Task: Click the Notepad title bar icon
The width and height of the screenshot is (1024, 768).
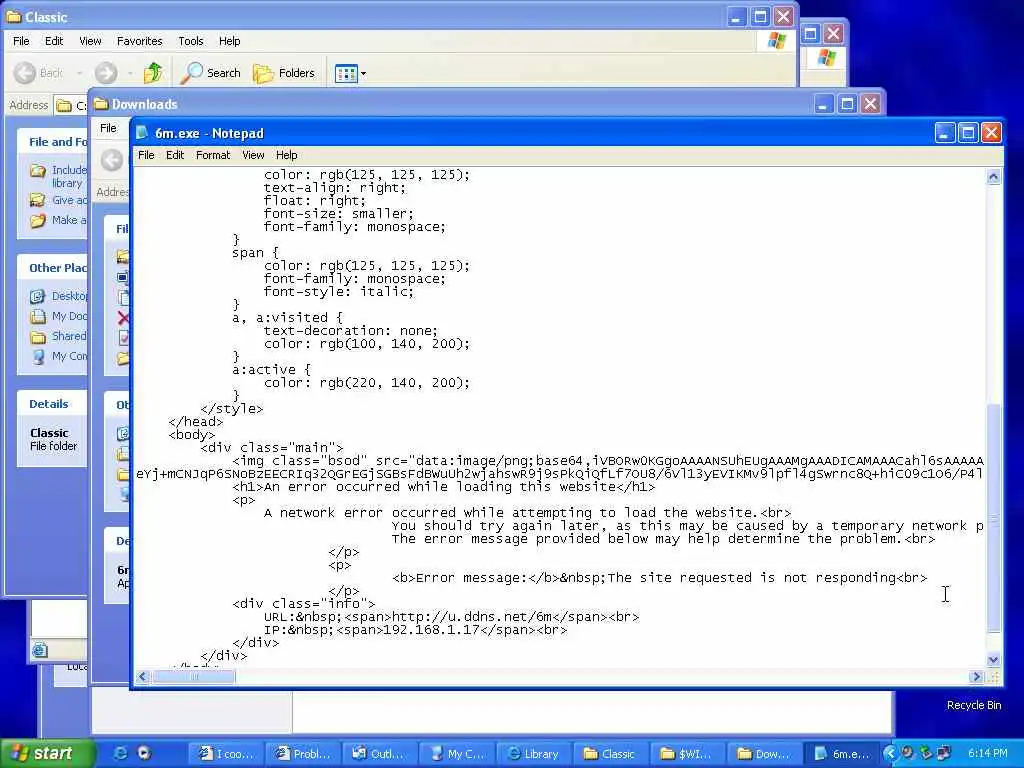Action: [x=142, y=133]
